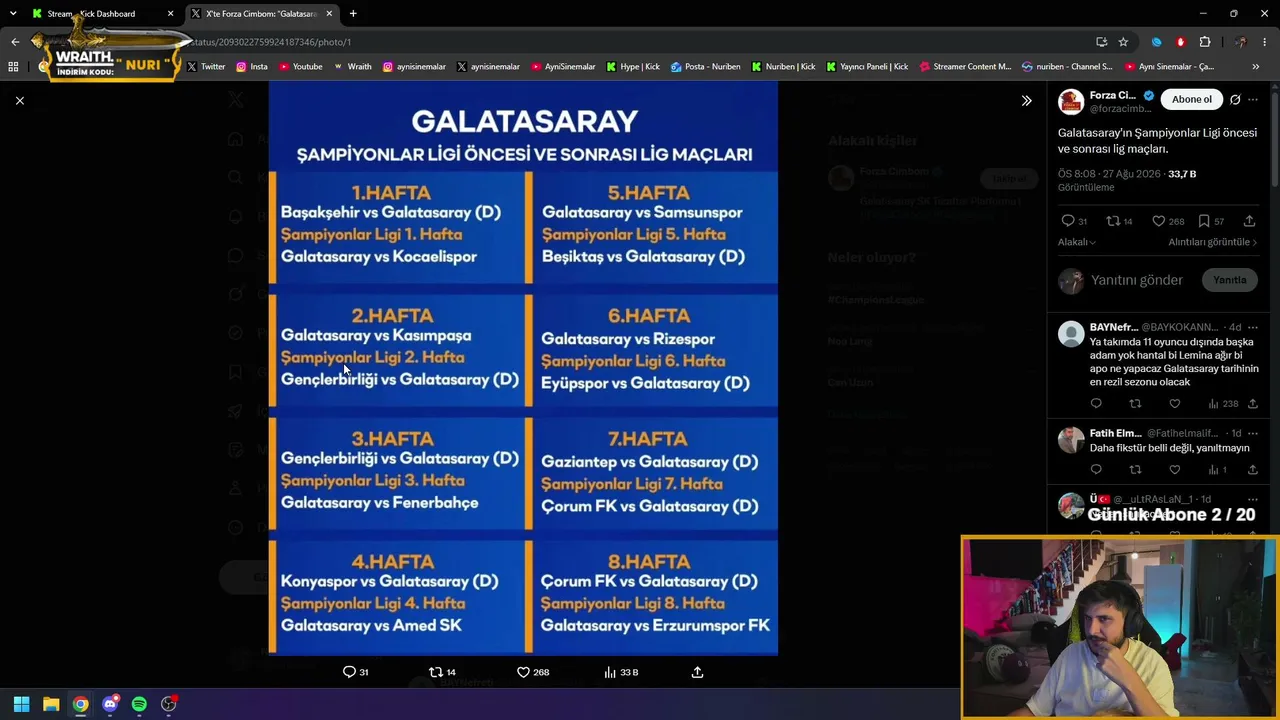Viewport: 1280px width, 720px height.
Task: Open the Nuriben | Kick bookmark
Action: pyautogui.click(x=783, y=67)
